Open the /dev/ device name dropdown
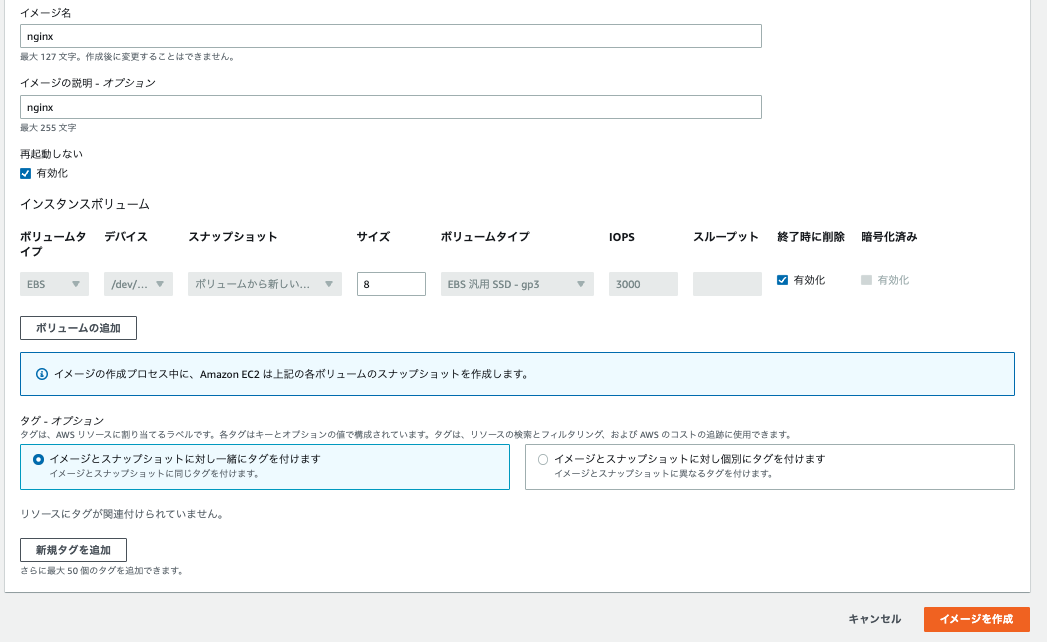This screenshot has height=642, width=1047. [138, 283]
